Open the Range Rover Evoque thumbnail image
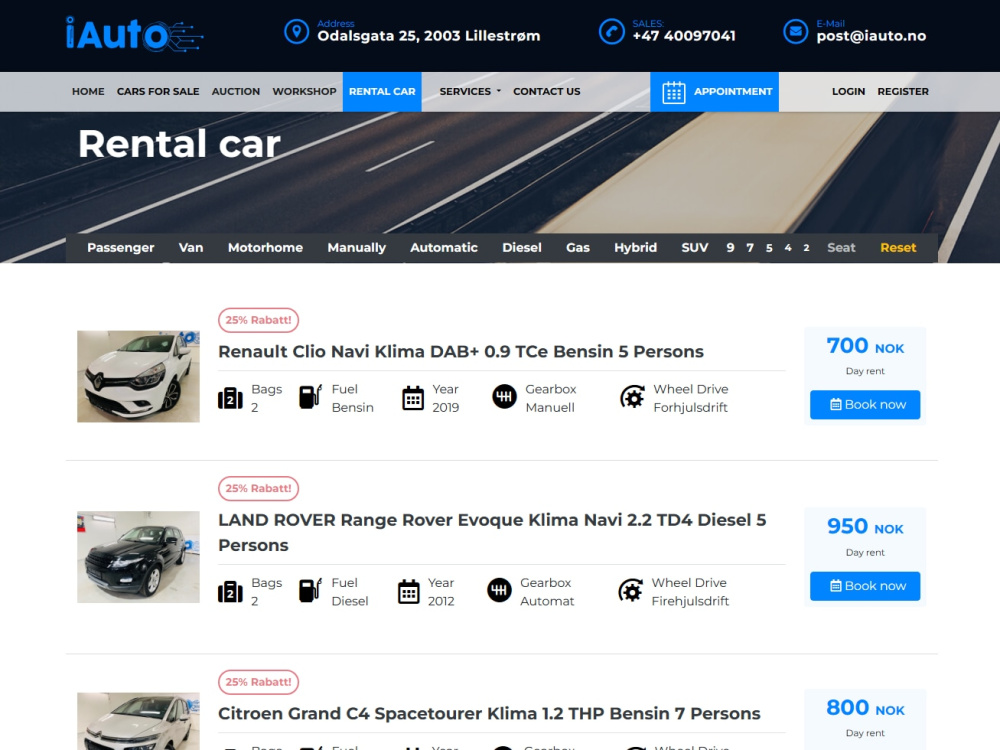Image resolution: width=1000 pixels, height=750 pixels. pyautogui.click(x=138, y=557)
